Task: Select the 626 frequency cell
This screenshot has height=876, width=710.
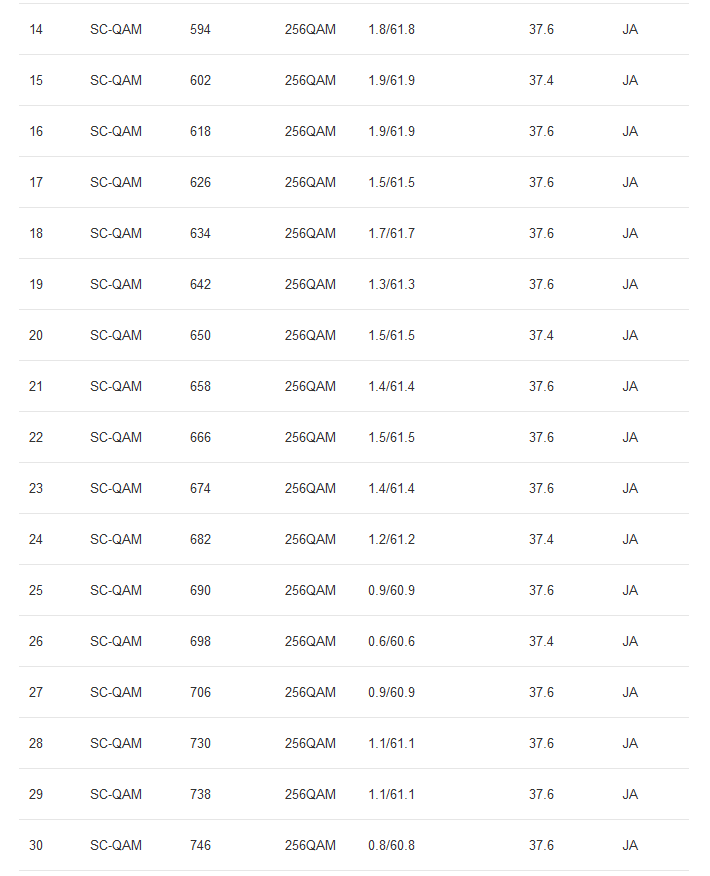Action: [x=200, y=183]
